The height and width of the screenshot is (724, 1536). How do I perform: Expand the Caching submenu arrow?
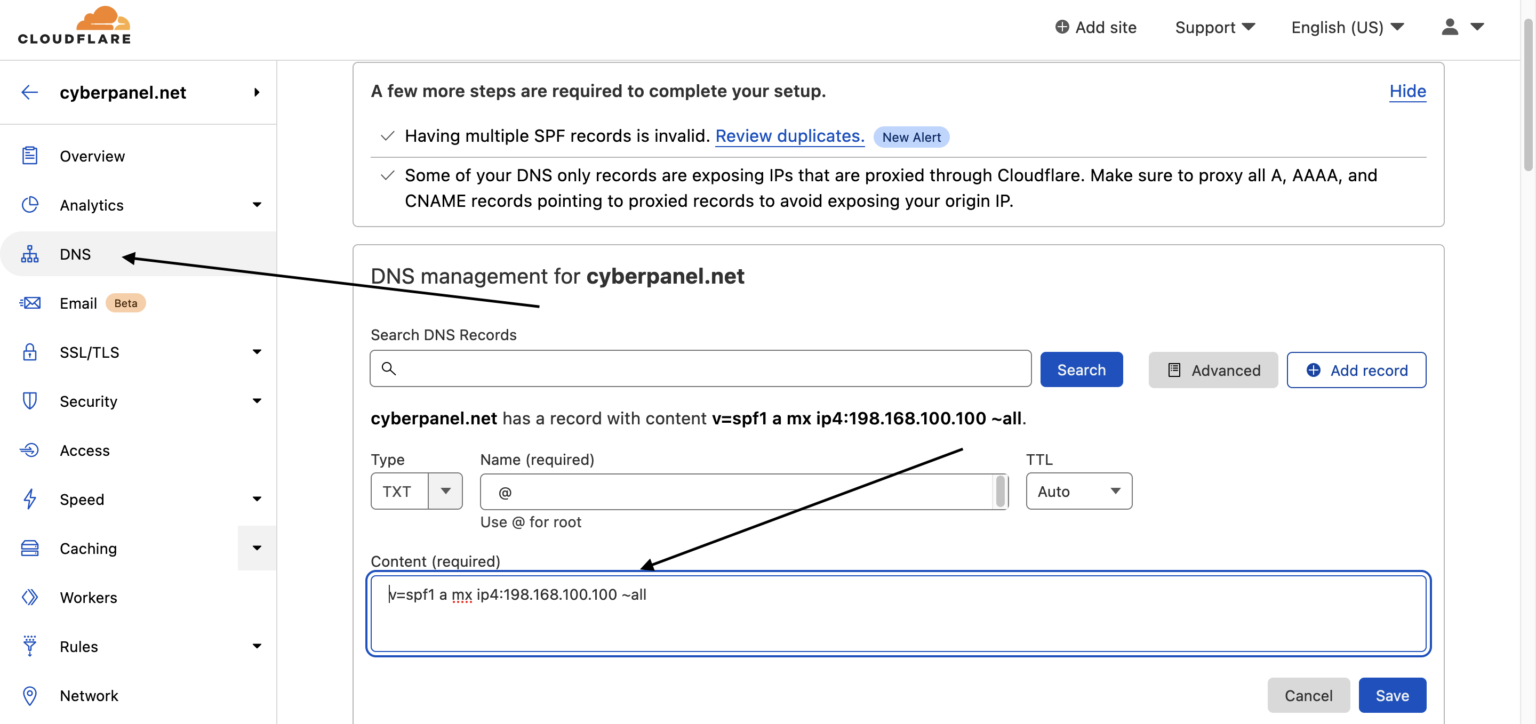257,548
